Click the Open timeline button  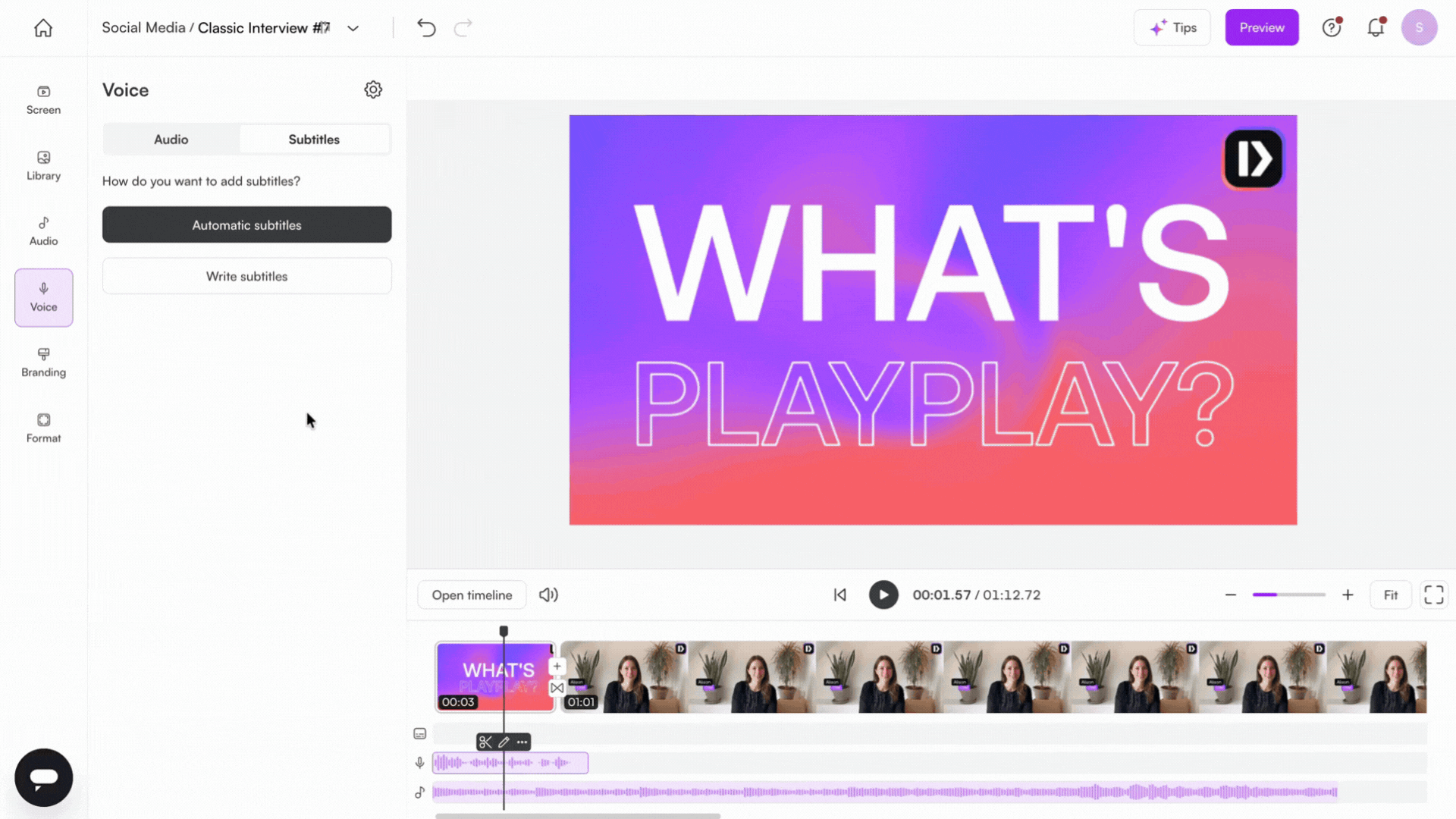[x=472, y=595]
